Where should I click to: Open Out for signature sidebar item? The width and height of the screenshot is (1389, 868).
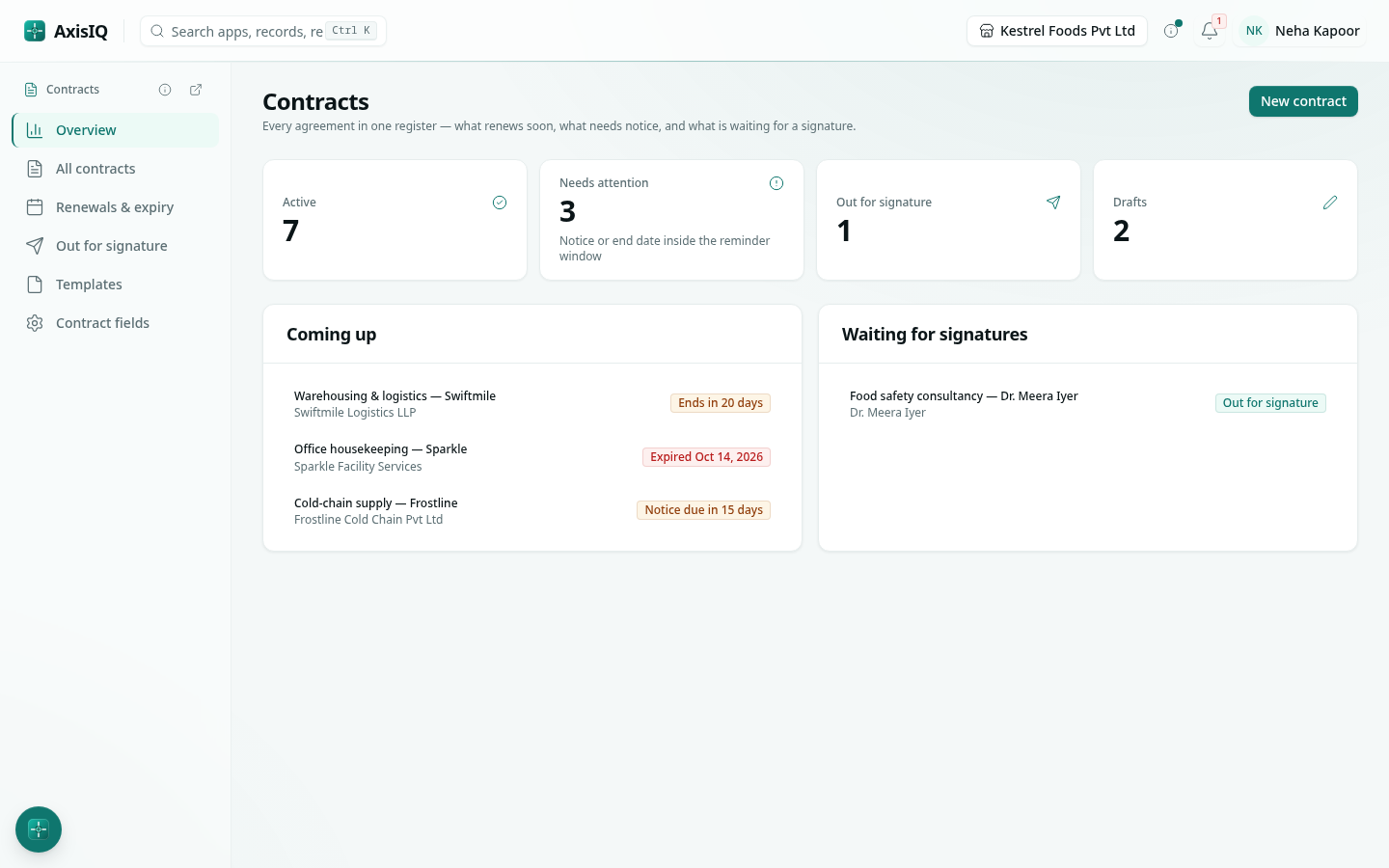[x=116, y=246]
